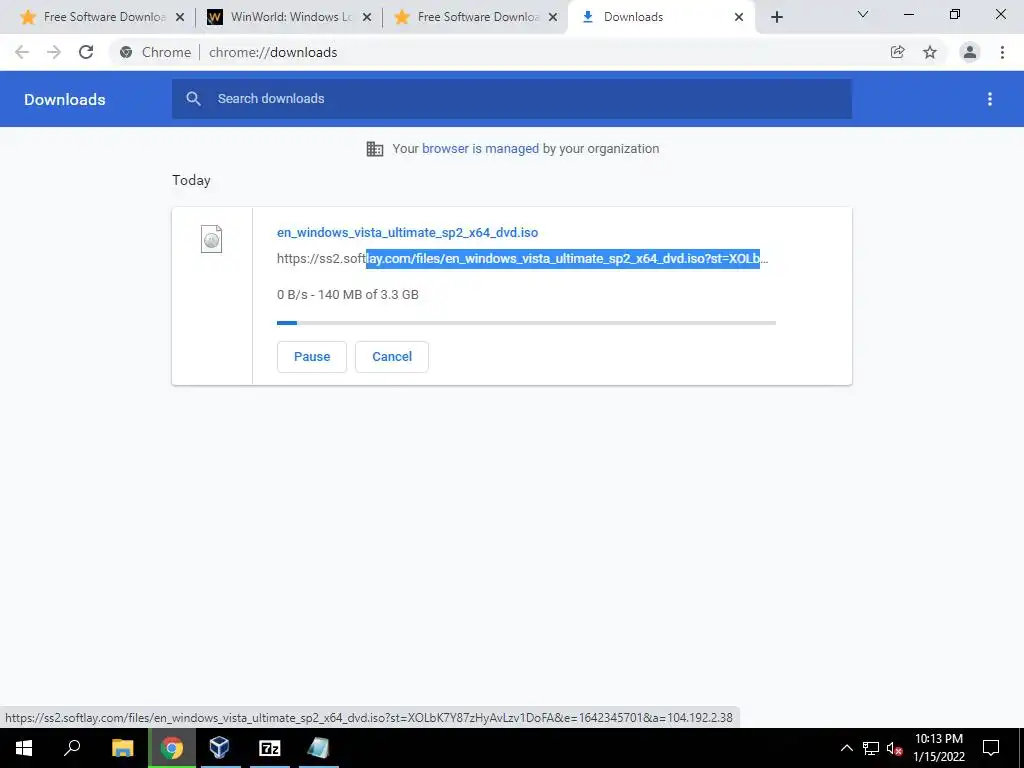The width and height of the screenshot is (1024, 768).
Task: Click the Chrome site info chip
Action: click(x=156, y=52)
